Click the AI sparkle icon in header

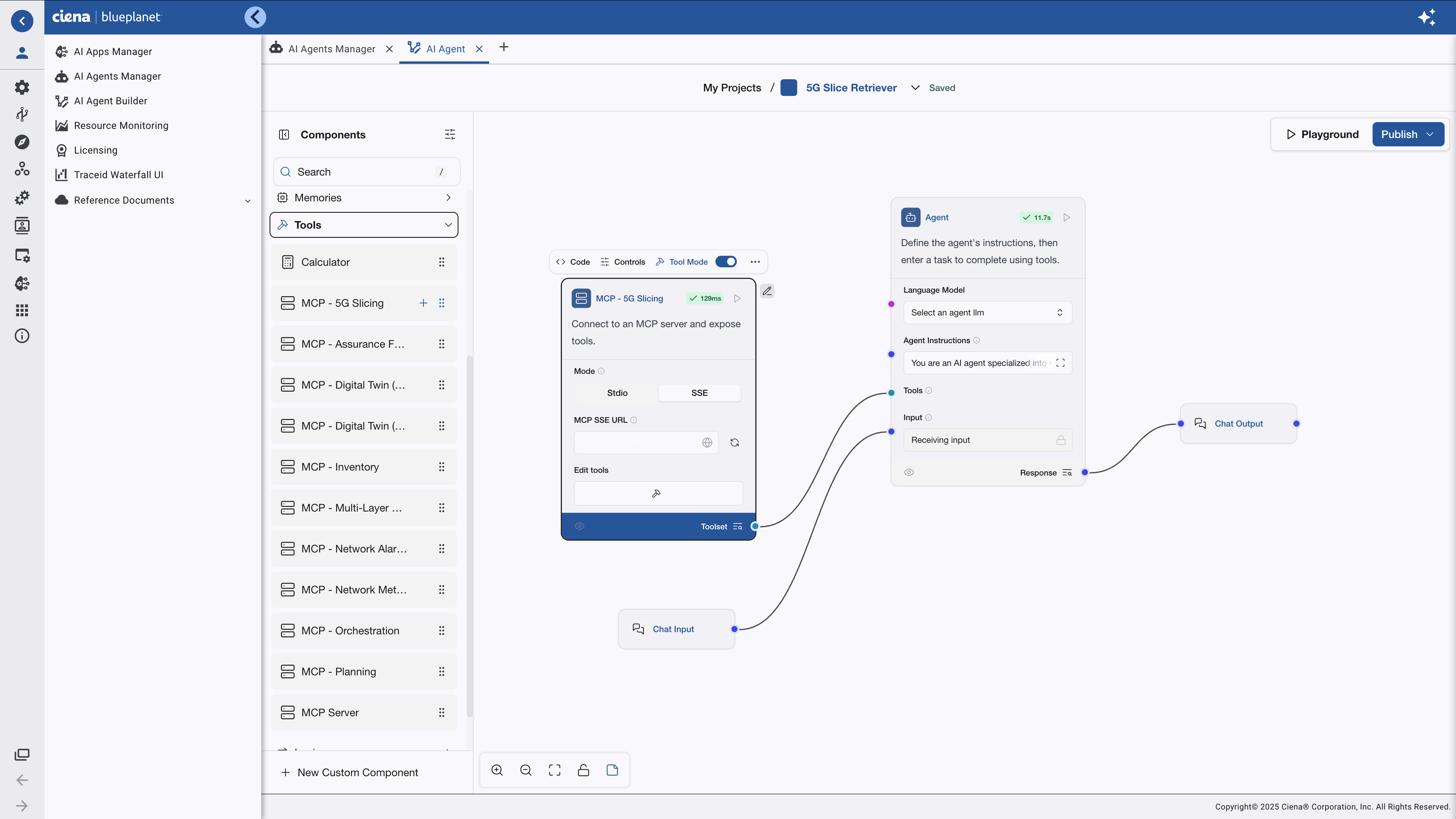[x=1426, y=17]
